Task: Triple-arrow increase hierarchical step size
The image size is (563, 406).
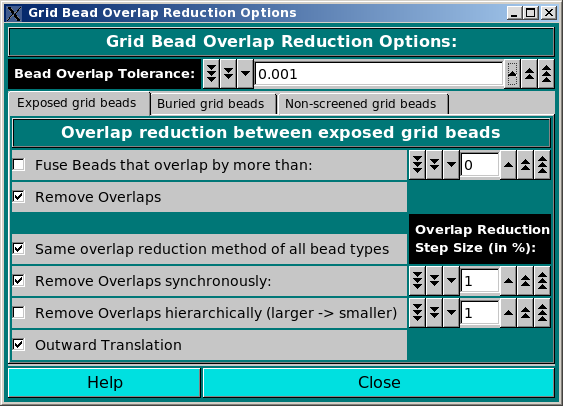Action: click(x=542, y=313)
